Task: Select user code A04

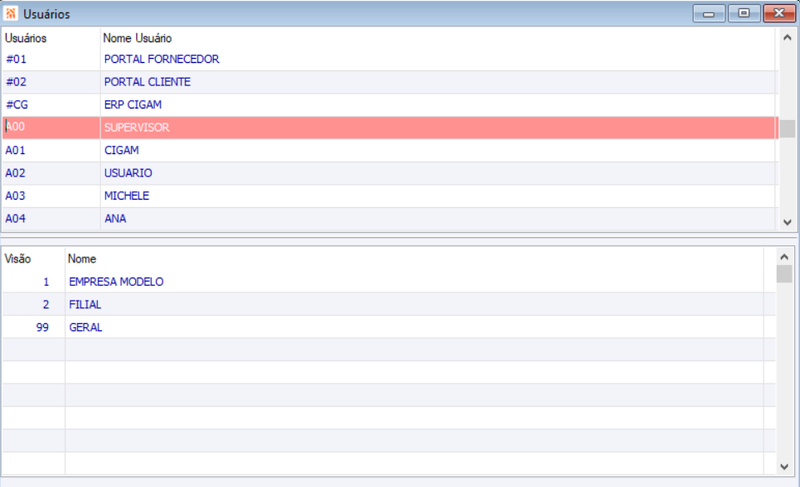Action: click(x=15, y=219)
